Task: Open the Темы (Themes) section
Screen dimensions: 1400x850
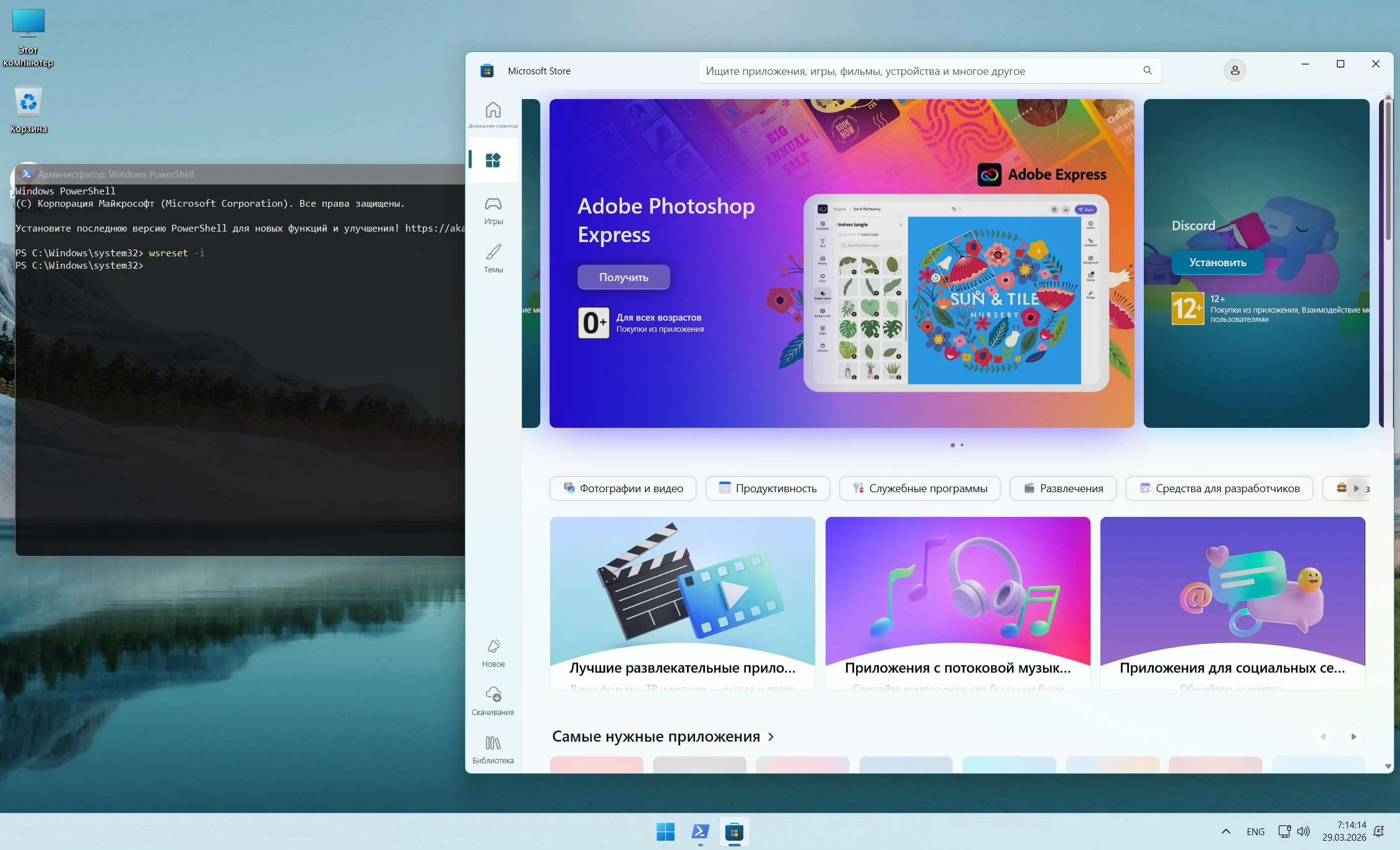Action: pyautogui.click(x=493, y=259)
